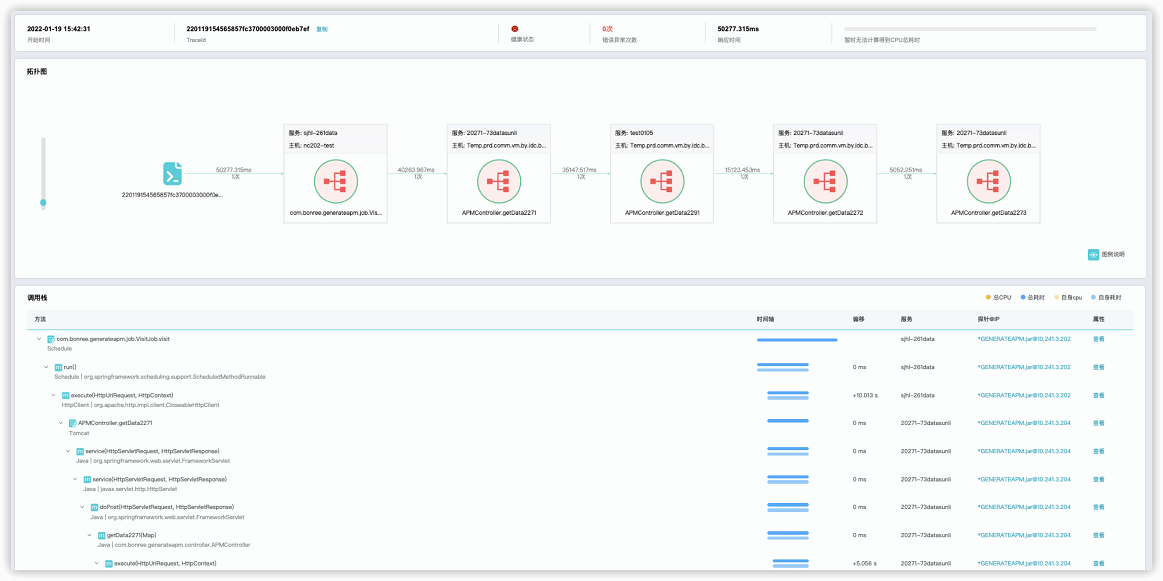Image resolution: width=1163 pixels, height=581 pixels.
Task: Click the APMController.getData2273 node icon
Action: click(988, 181)
